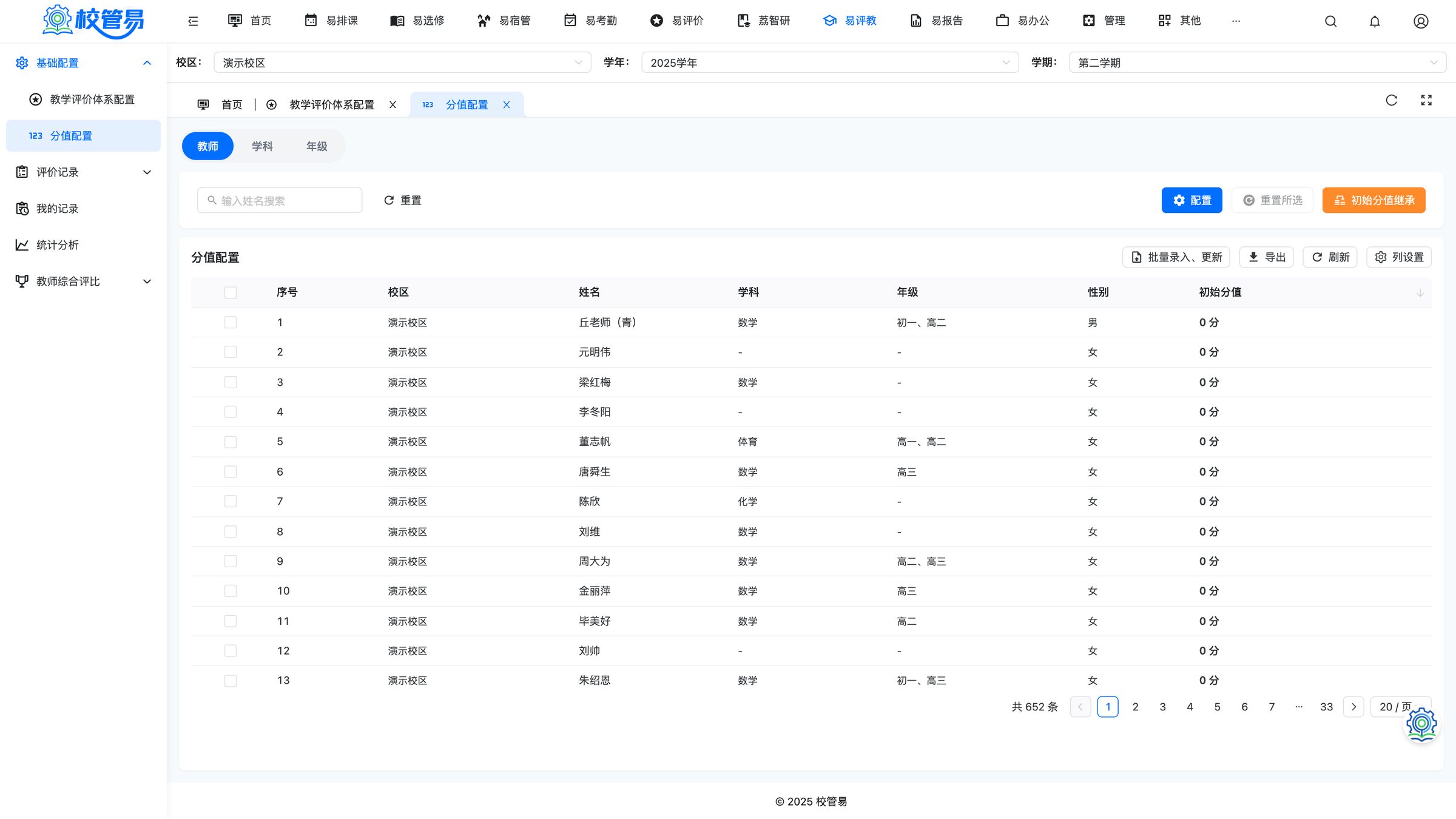Open the search magnifier icon in header
Viewport: 1456px width, 819px height.
click(1330, 21)
